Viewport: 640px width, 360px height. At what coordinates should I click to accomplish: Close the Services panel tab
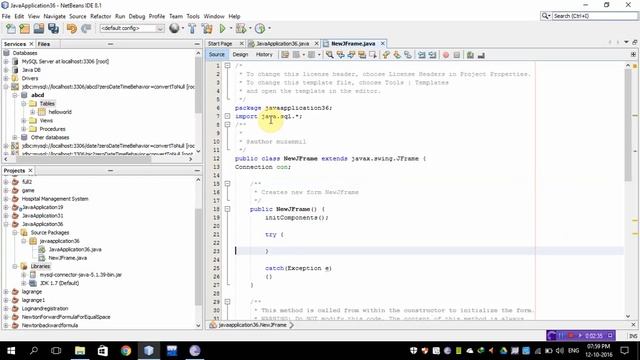(x=31, y=44)
